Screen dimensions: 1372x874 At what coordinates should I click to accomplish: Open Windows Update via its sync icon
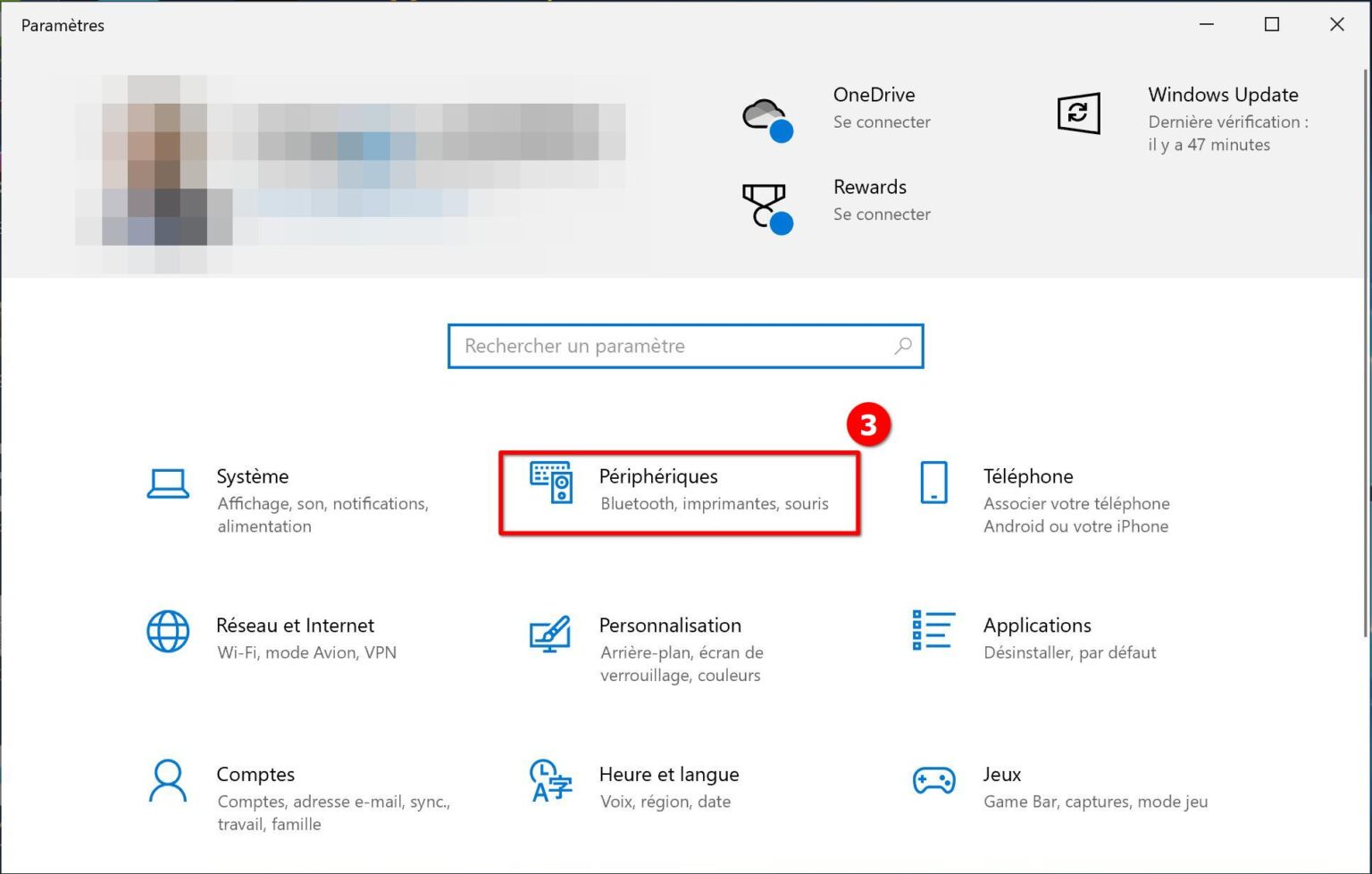[x=1078, y=113]
